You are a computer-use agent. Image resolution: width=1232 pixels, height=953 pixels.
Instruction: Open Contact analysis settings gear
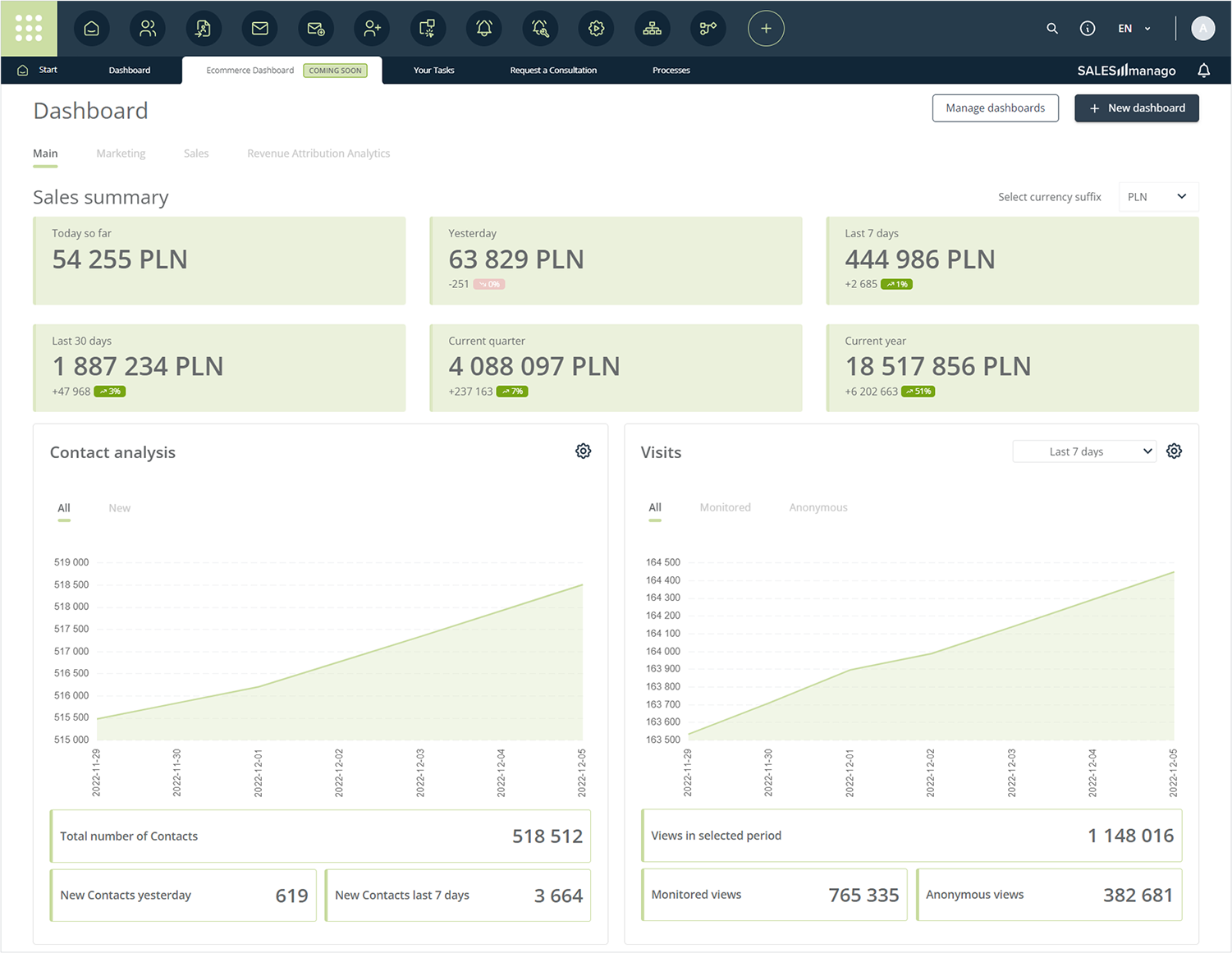tap(584, 451)
